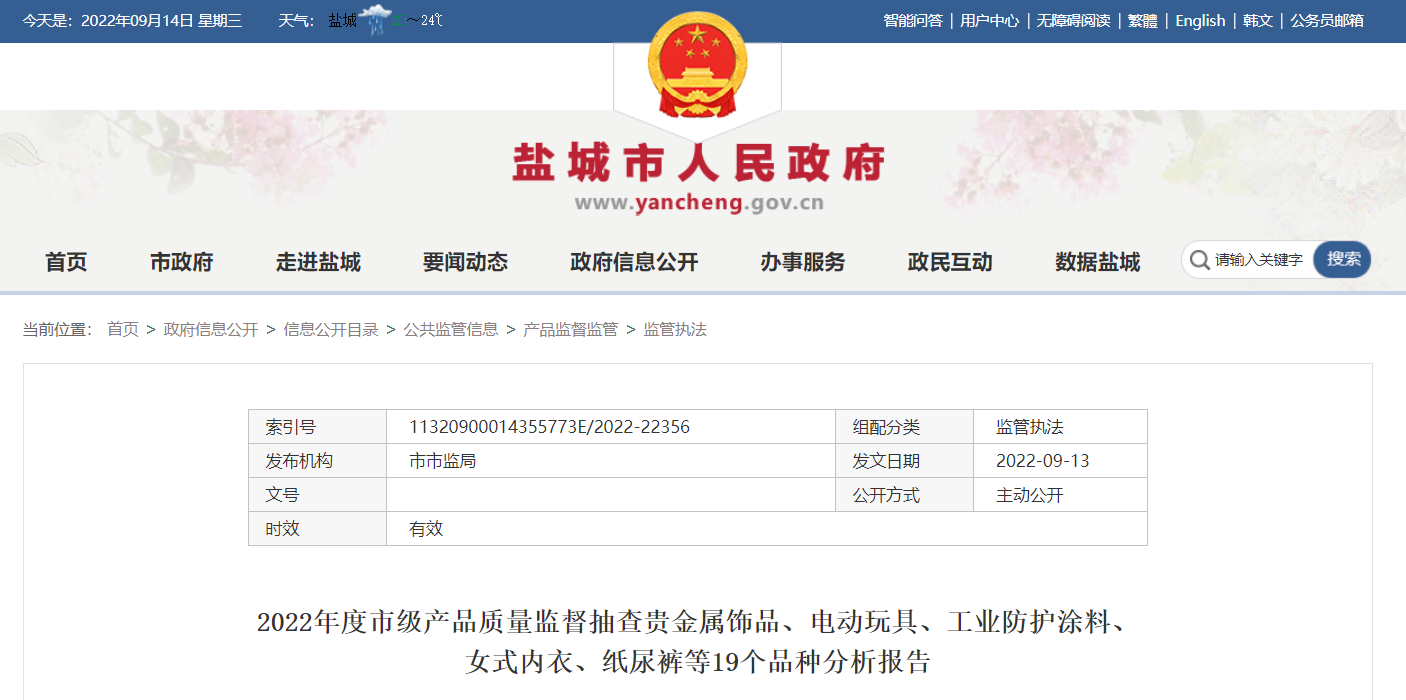Click the national emblem logo
Viewport: 1406px width, 700px height.
pyautogui.click(x=697, y=65)
